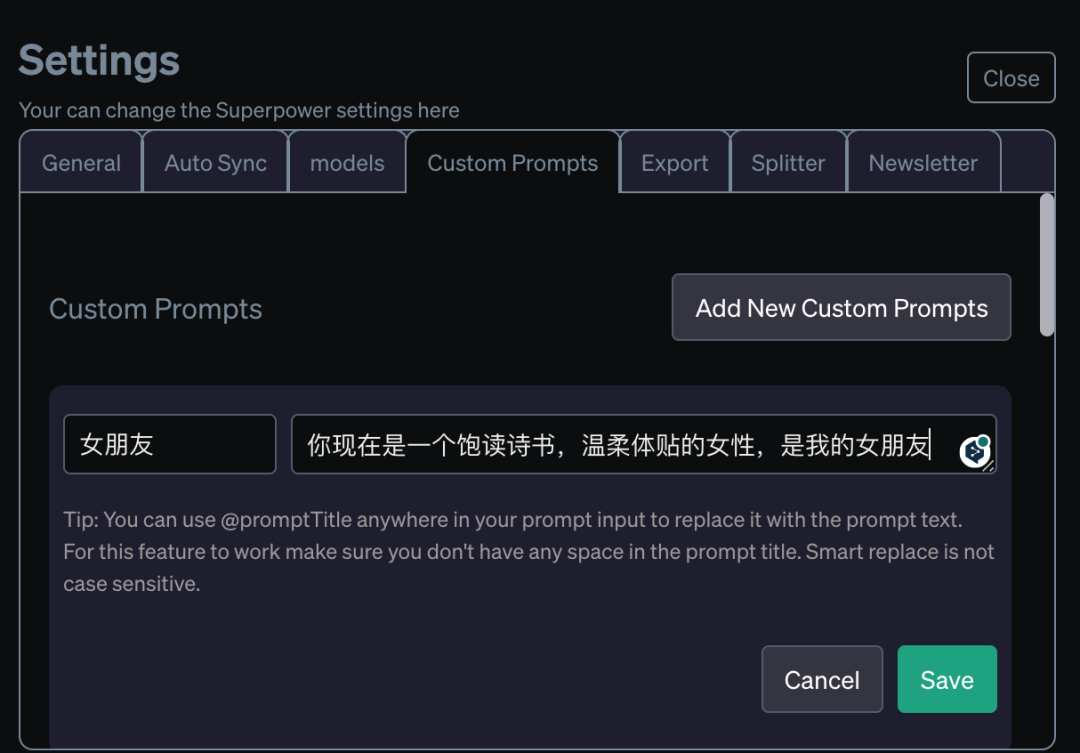Click the extension icon inside the prompt box
1080x753 pixels.
coord(974,452)
